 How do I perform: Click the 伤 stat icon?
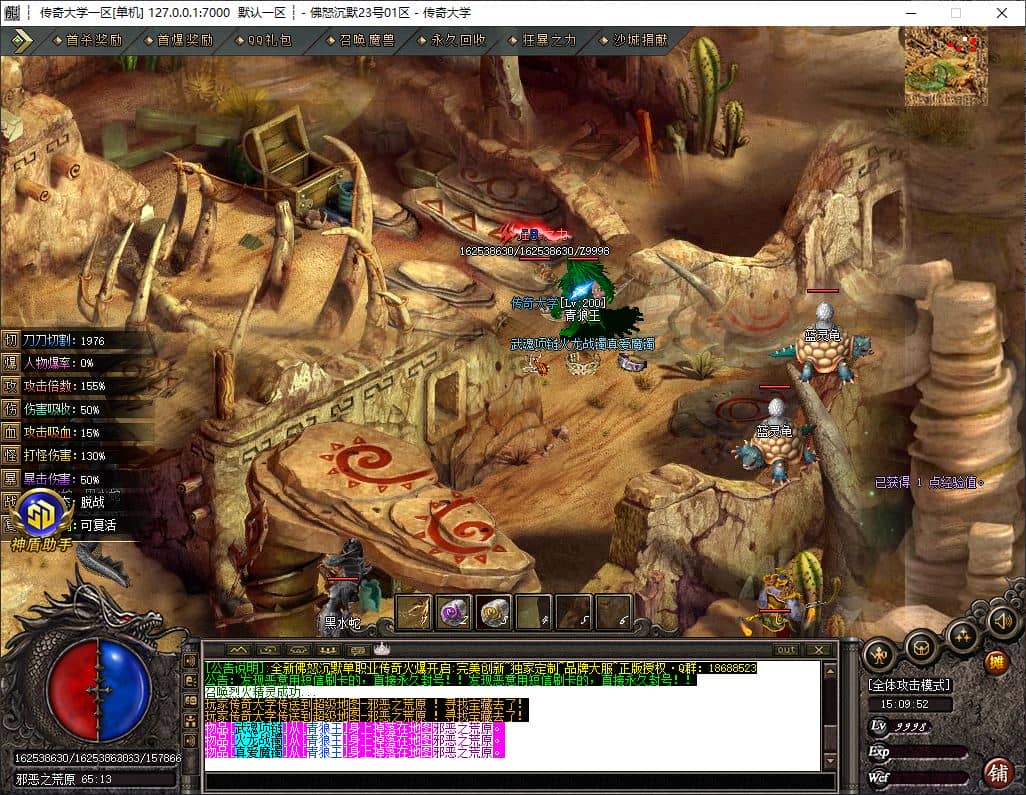(x=10, y=410)
